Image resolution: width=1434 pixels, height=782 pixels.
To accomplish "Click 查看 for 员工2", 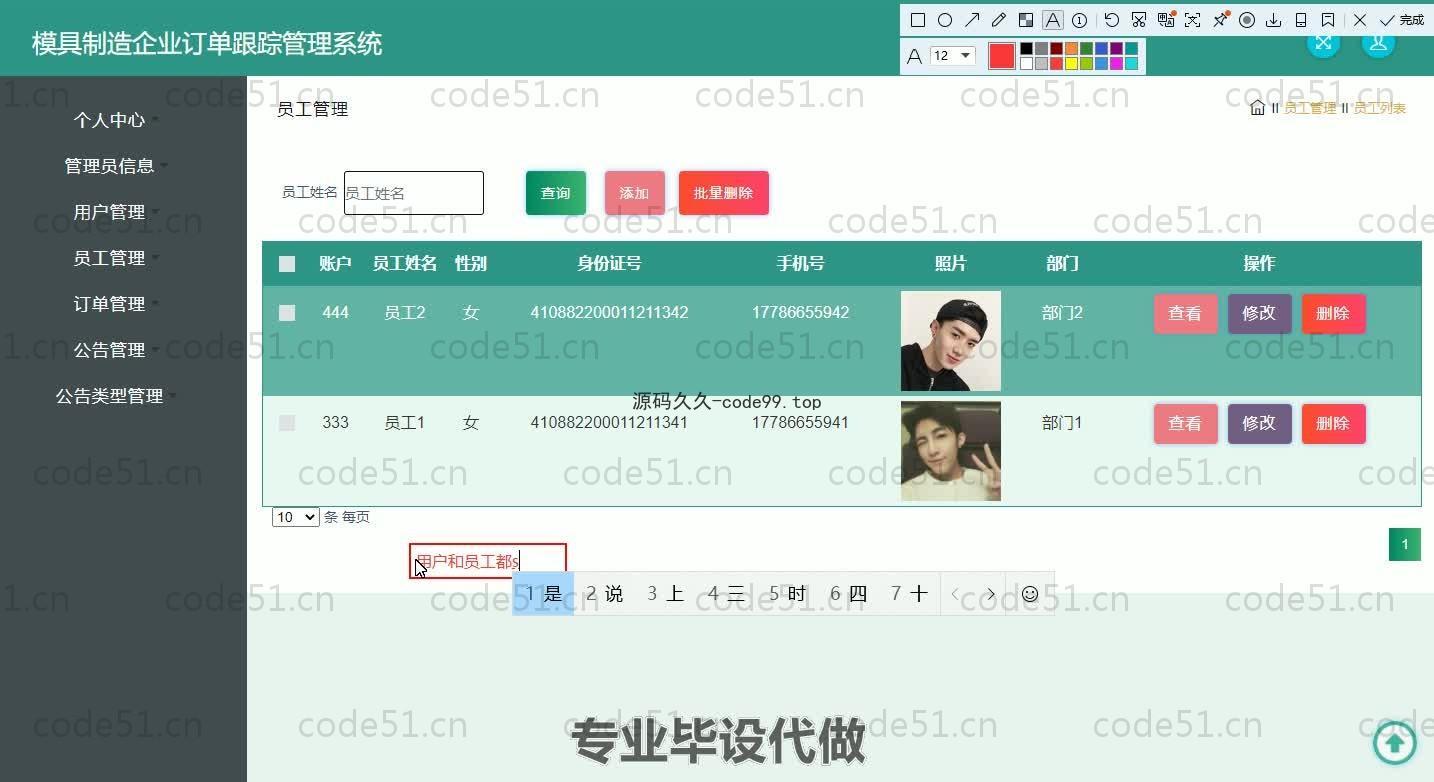I will (1185, 313).
